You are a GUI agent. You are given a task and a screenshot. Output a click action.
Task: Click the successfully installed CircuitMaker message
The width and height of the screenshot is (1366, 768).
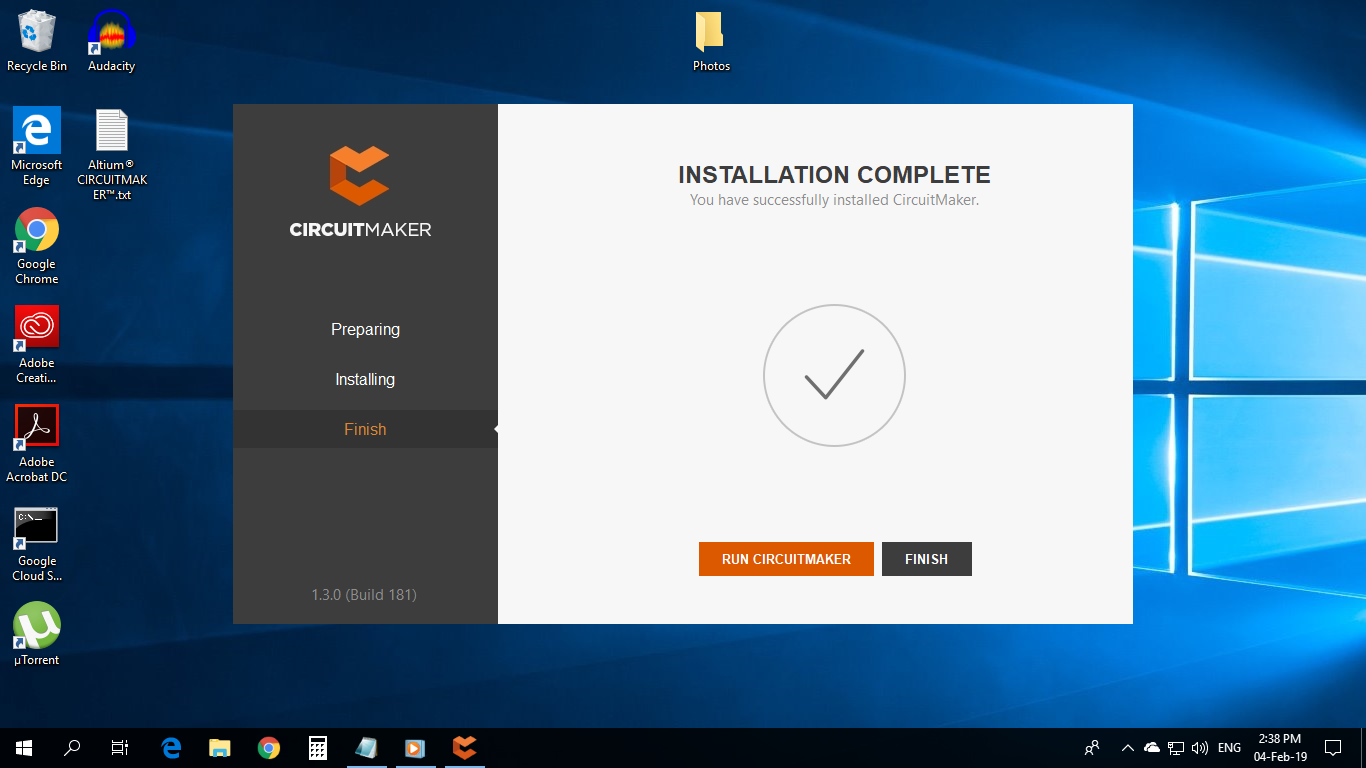pos(834,200)
